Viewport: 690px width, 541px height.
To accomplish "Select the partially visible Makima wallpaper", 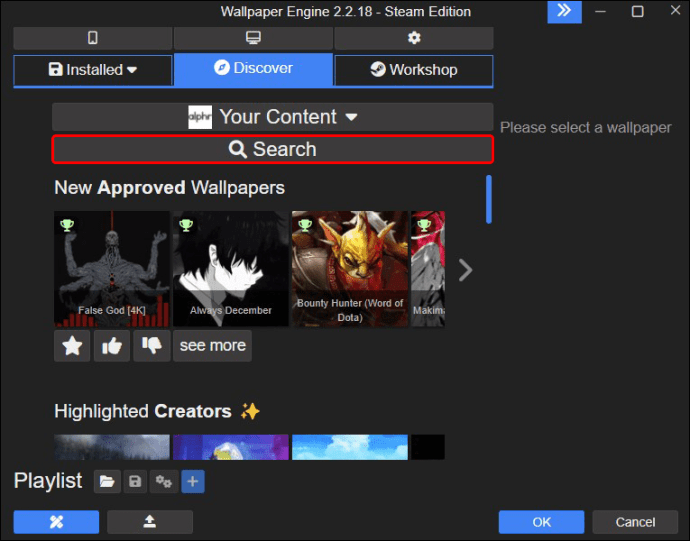I will pos(428,269).
